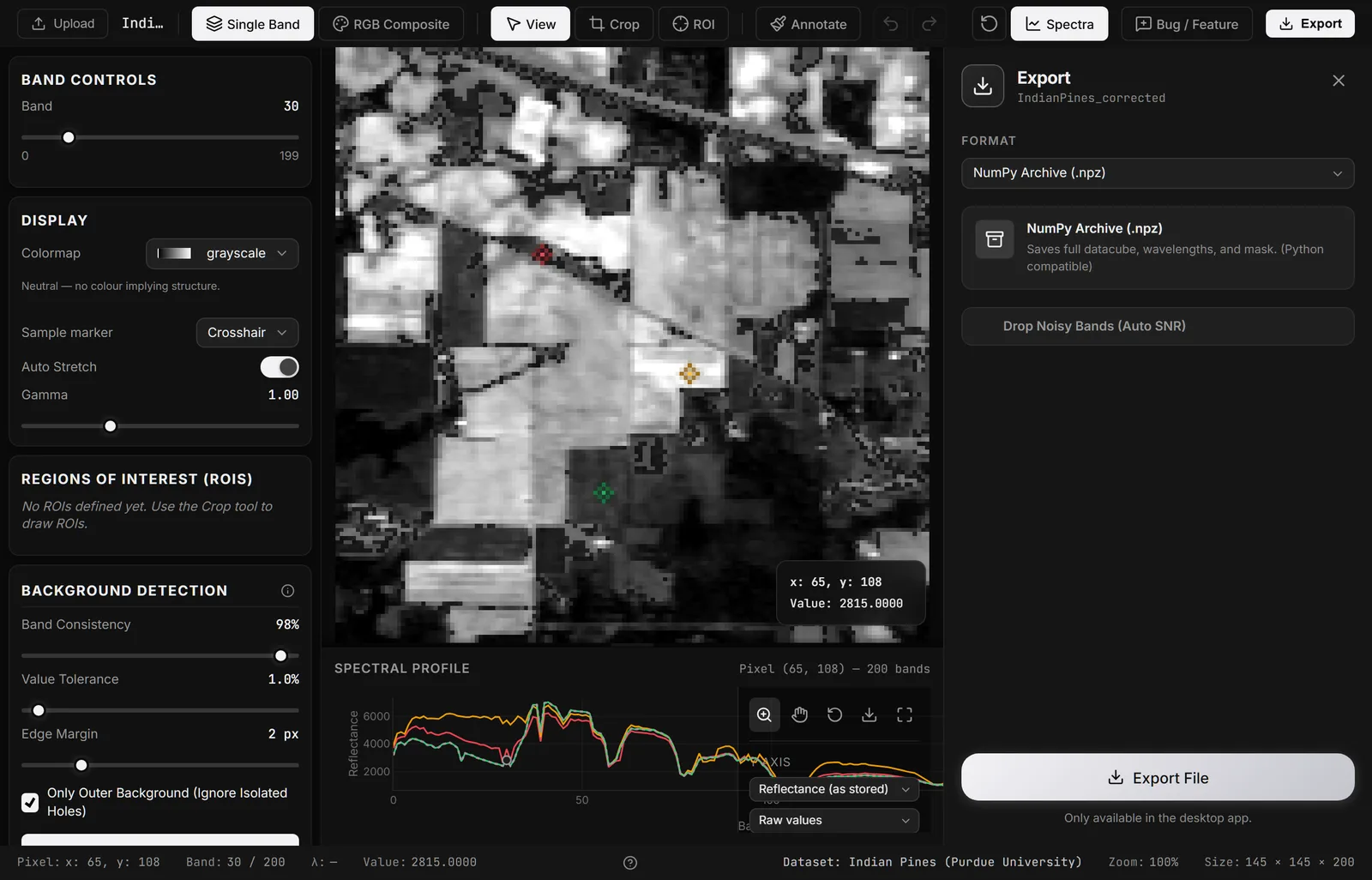The width and height of the screenshot is (1372, 880).
Task: Click the orange crosshair sample marker
Action: (689, 373)
